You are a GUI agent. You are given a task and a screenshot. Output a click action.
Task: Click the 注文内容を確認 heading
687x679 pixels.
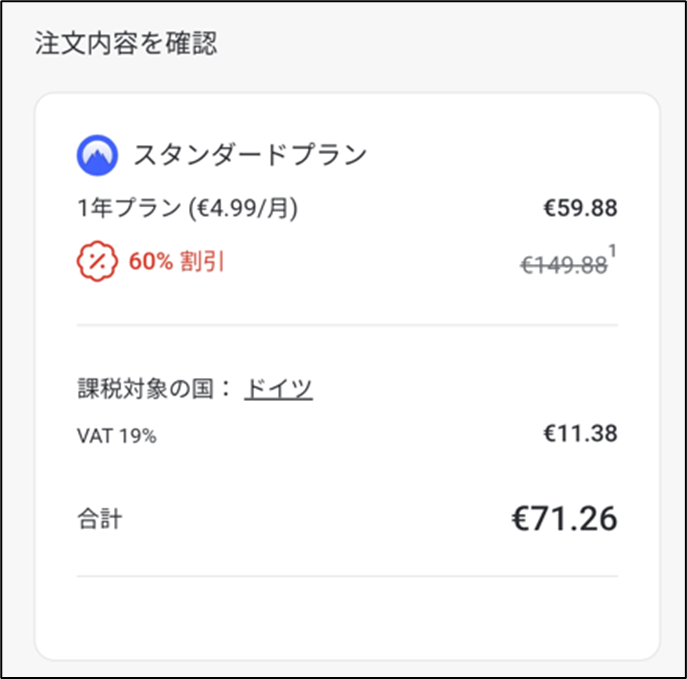(127, 44)
